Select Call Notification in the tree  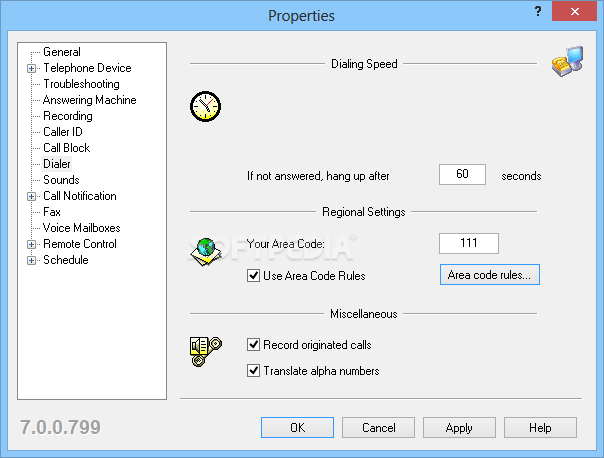[80, 196]
